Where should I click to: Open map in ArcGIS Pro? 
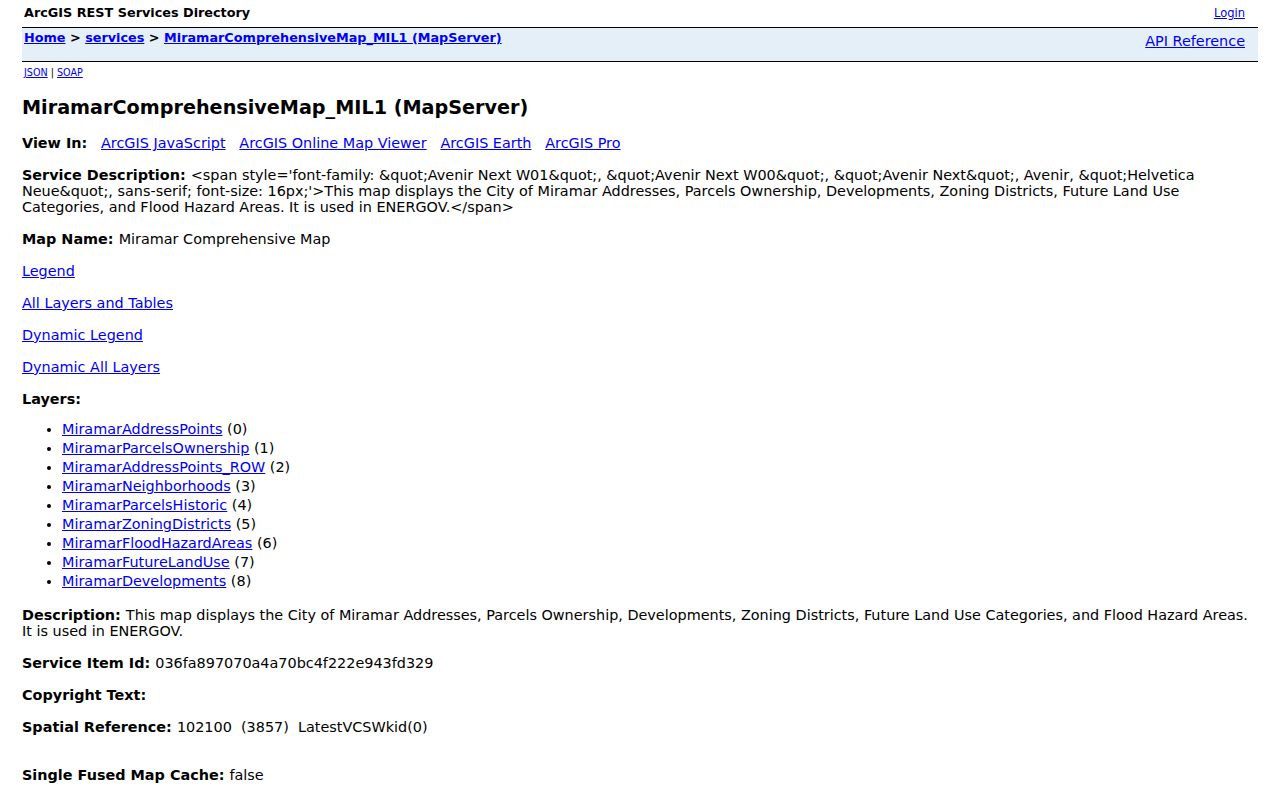coord(583,143)
